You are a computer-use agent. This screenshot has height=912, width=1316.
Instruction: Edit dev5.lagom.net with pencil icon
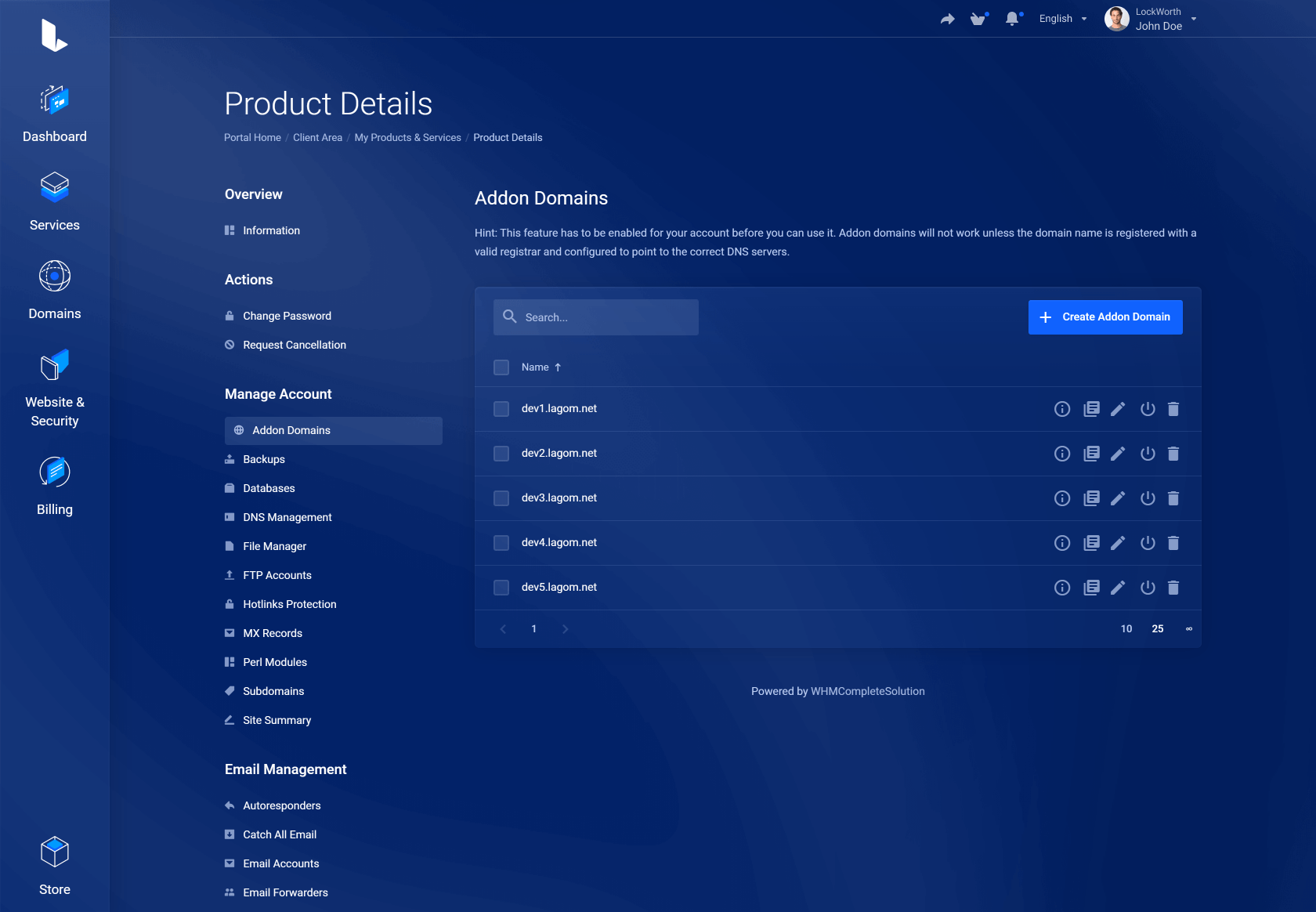(1118, 588)
